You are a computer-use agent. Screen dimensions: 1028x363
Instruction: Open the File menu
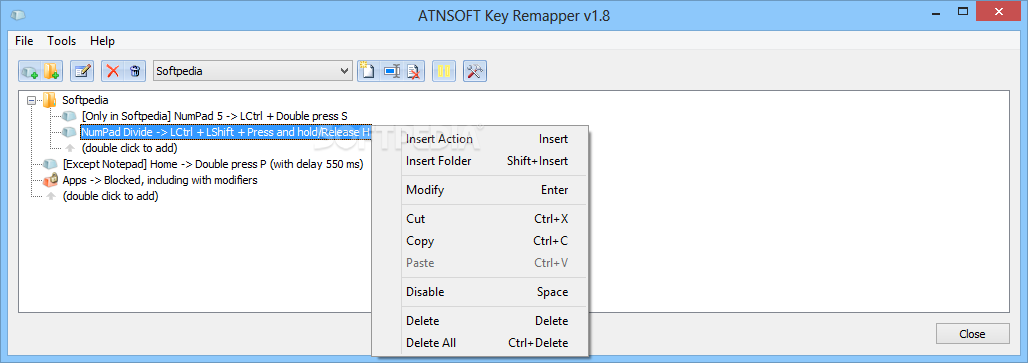coord(24,41)
